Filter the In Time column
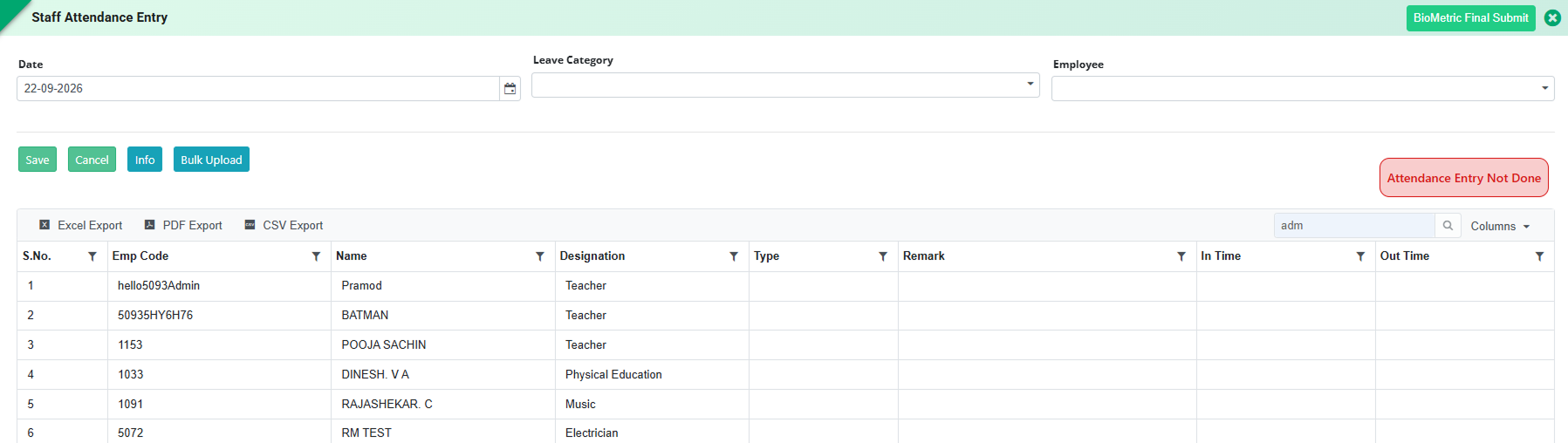This screenshot has width=1568, height=443. tap(1360, 256)
